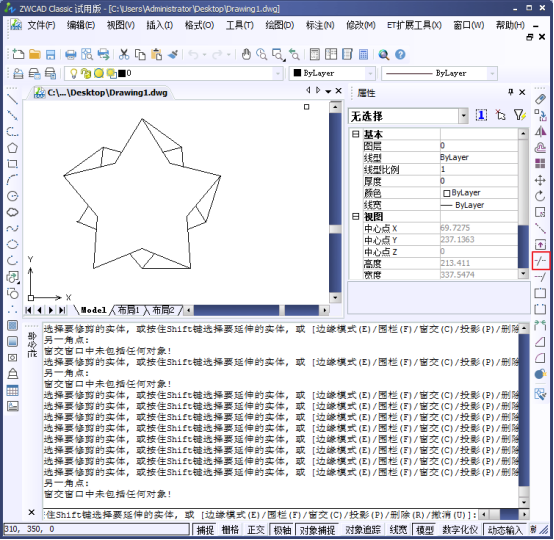This screenshot has height=540, width=554.
Task: Select the Line draw tool
Action: pos(12,100)
